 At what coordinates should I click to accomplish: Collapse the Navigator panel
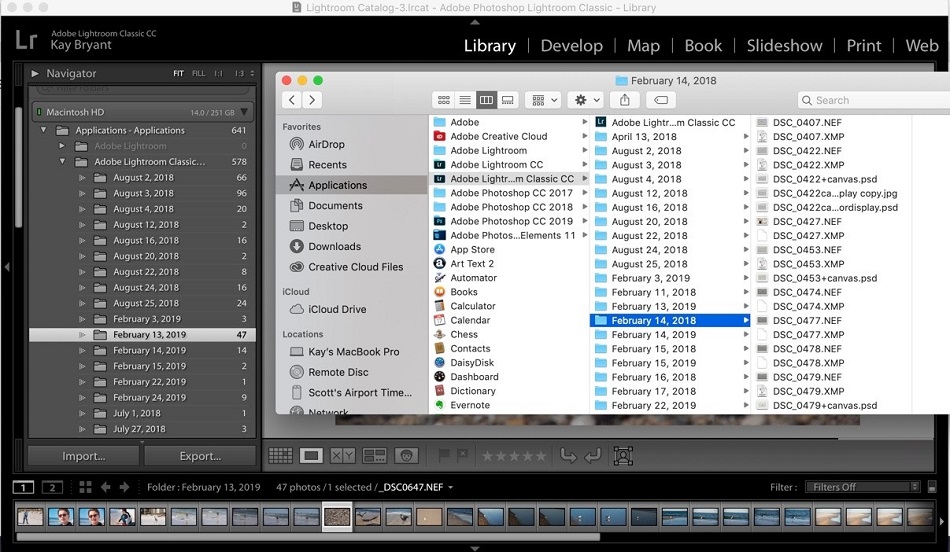point(35,73)
